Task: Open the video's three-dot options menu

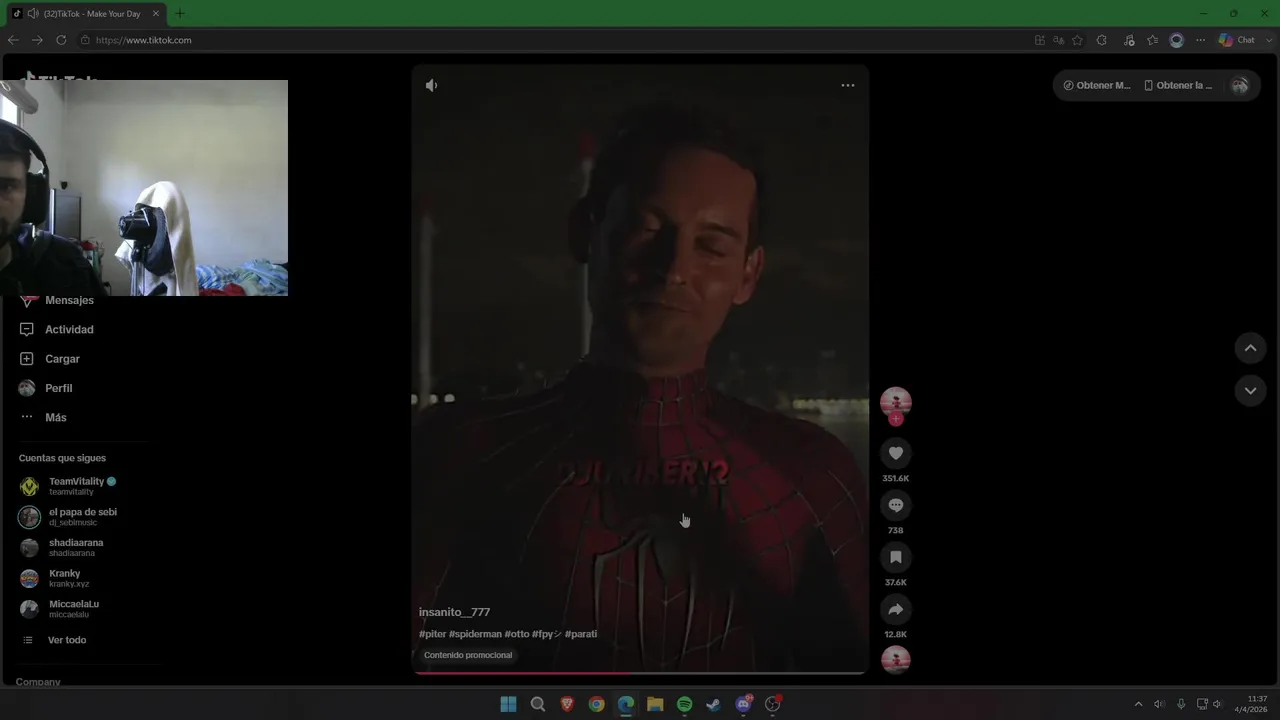Action: coord(848,85)
